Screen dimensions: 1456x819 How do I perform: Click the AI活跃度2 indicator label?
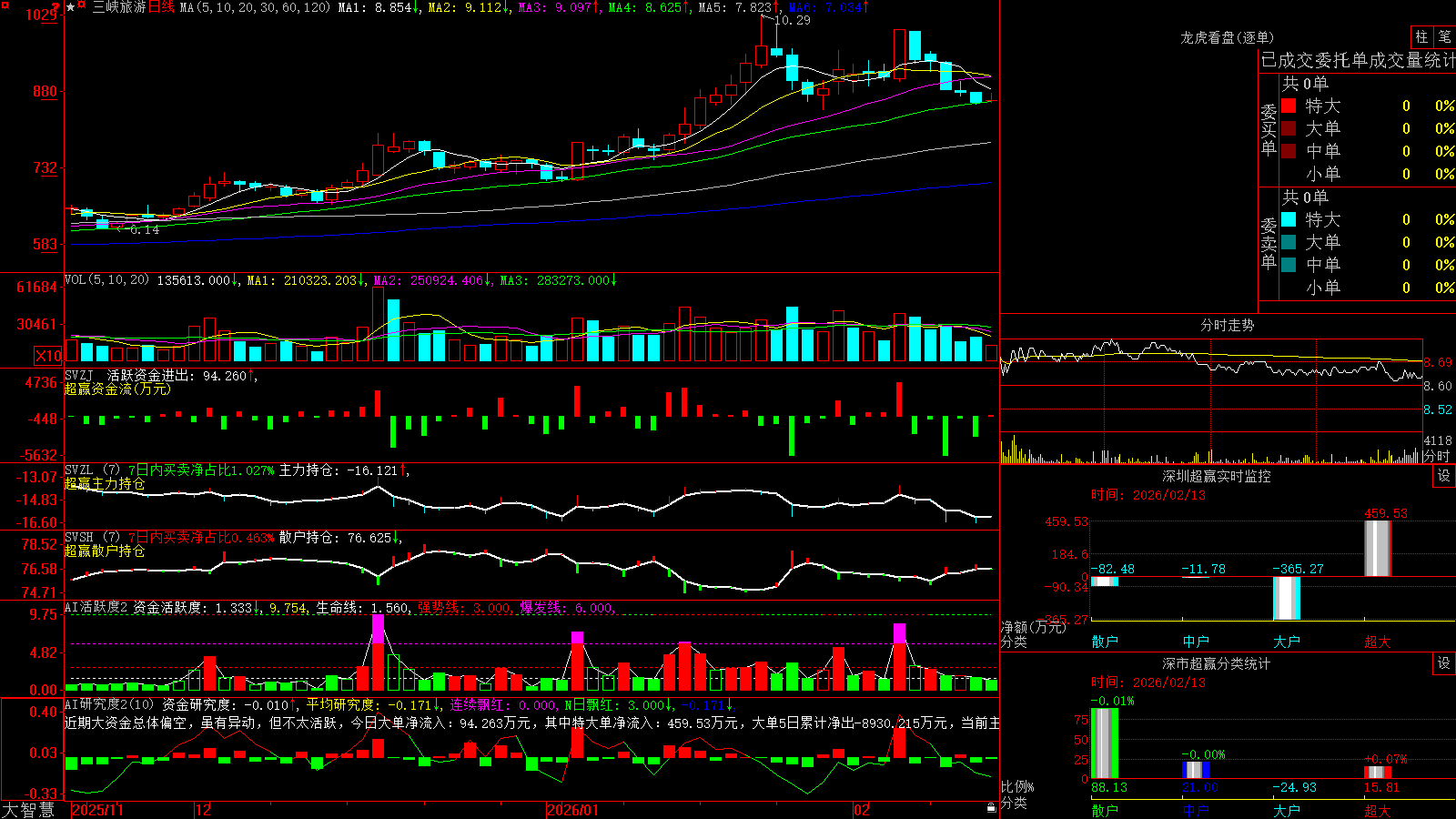96,607
